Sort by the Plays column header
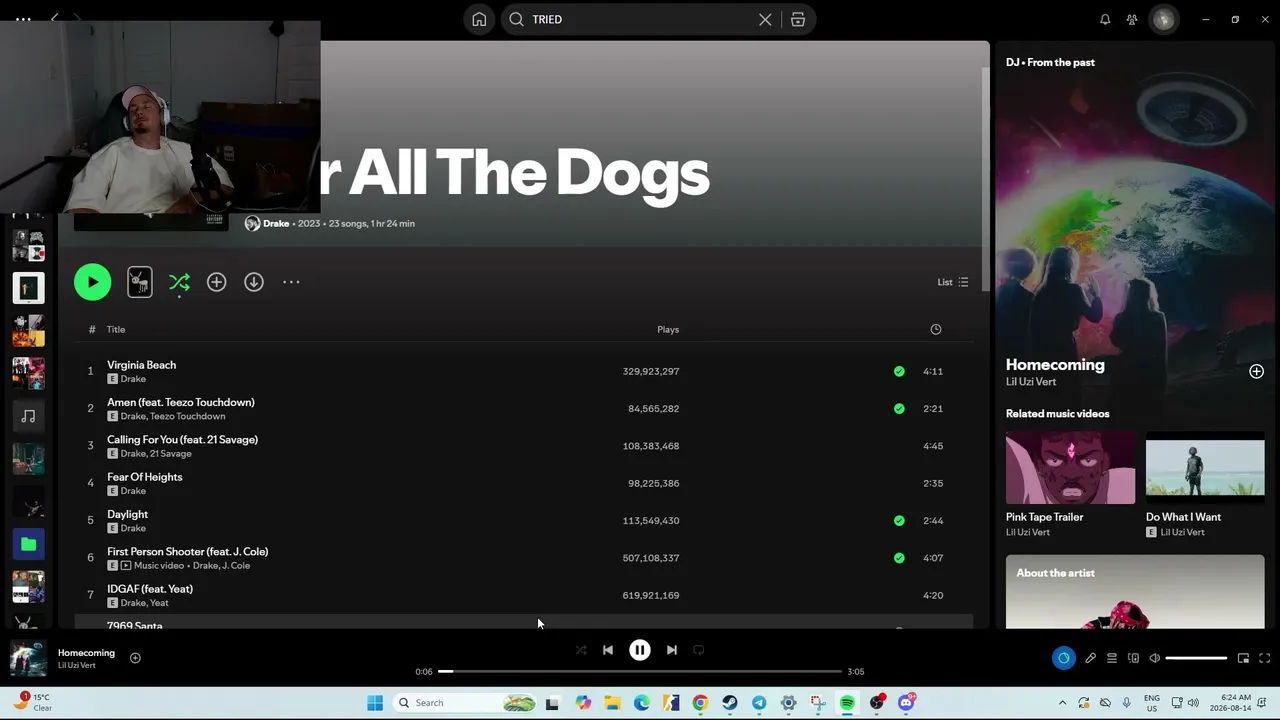The height and width of the screenshot is (720, 1280). (x=668, y=329)
